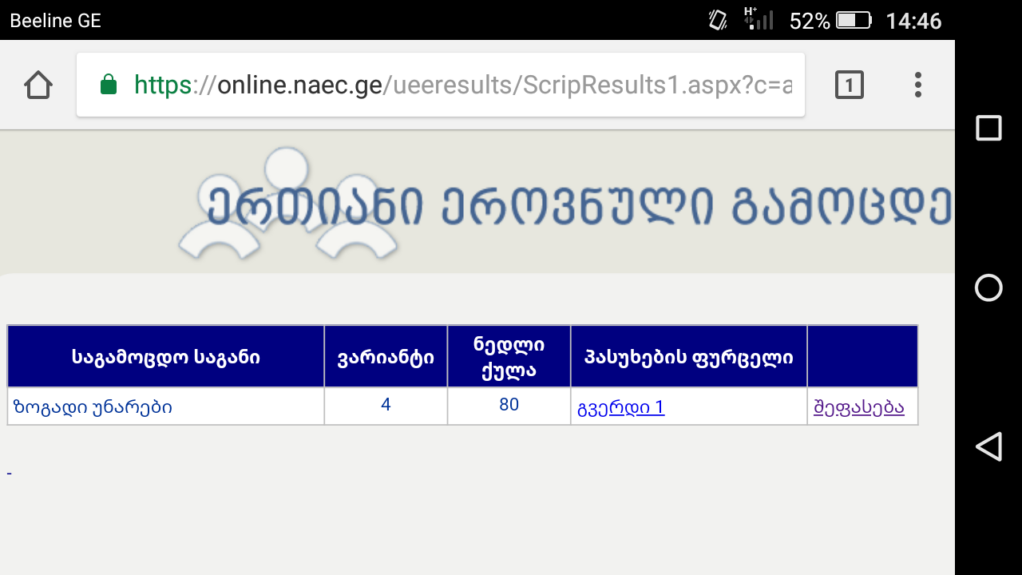This screenshot has height=575, width=1022.
Task: Tap the people logo in page banner
Action: click(287, 204)
